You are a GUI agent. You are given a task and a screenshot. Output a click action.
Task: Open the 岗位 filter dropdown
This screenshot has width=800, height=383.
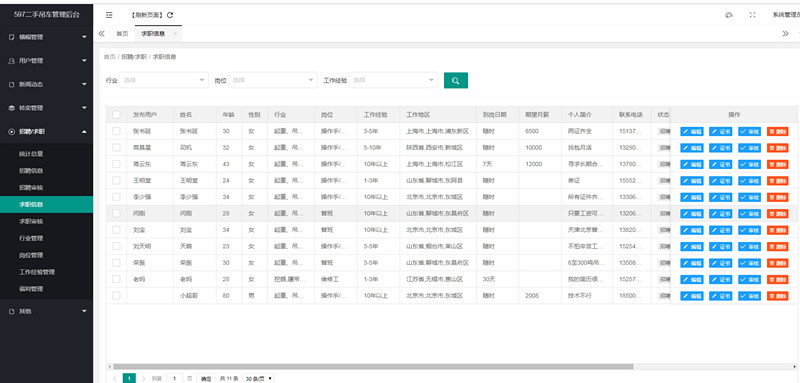pyautogui.click(x=273, y=80)
